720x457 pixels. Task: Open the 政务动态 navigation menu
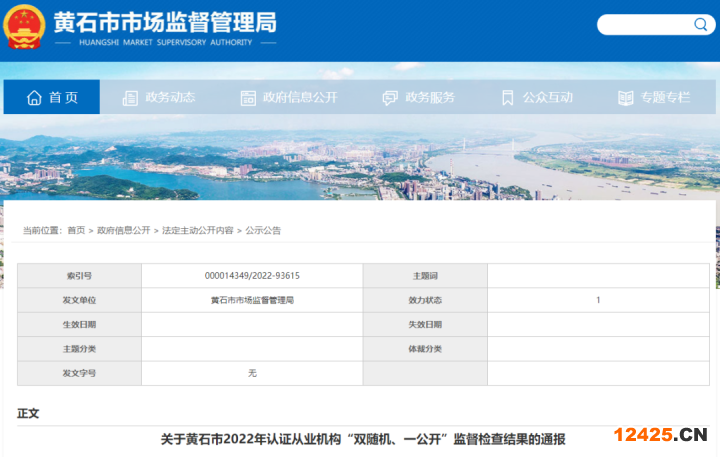click(x=170, y=98)
